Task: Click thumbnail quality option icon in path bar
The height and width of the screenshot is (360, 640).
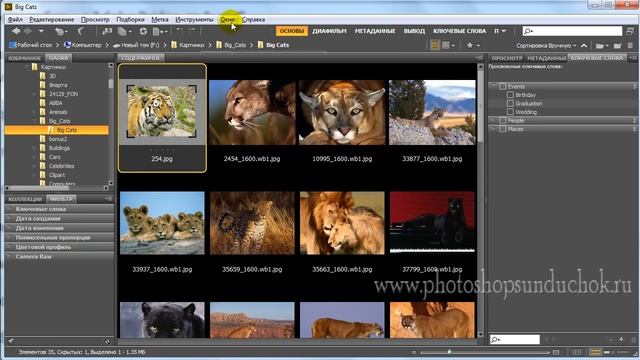Action: tap(435, 45)
